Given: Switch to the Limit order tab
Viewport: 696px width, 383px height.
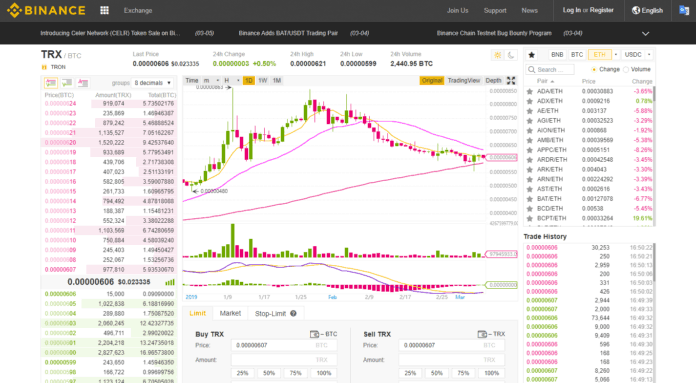Looking at the screenshot, I should (x=198, y=313).
